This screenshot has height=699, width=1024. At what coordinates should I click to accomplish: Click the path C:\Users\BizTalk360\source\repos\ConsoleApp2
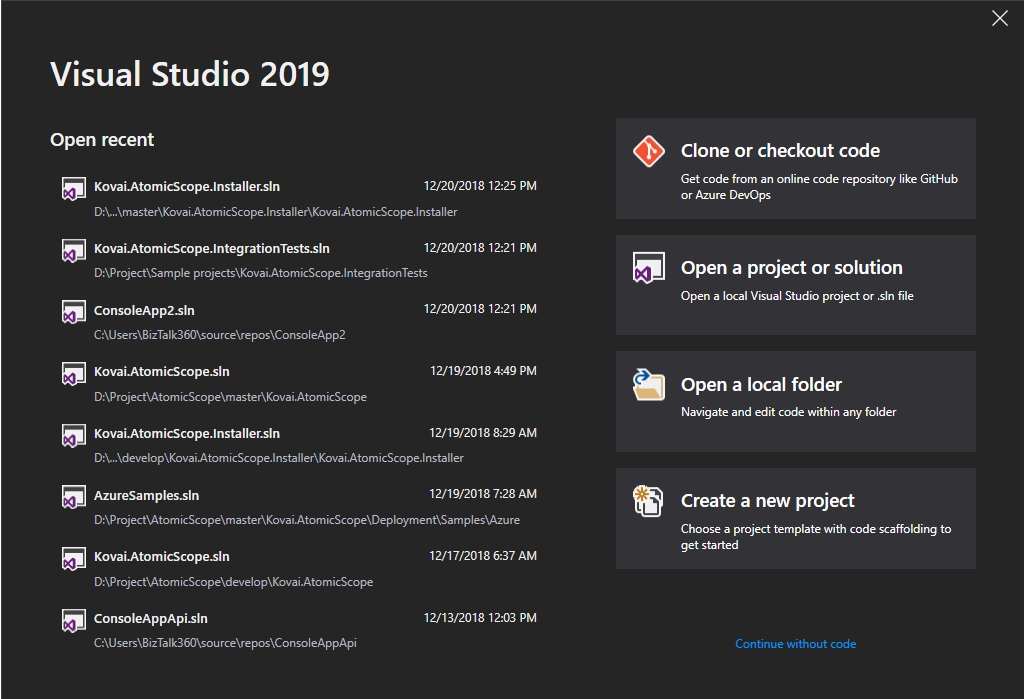(x=219, y=335)
